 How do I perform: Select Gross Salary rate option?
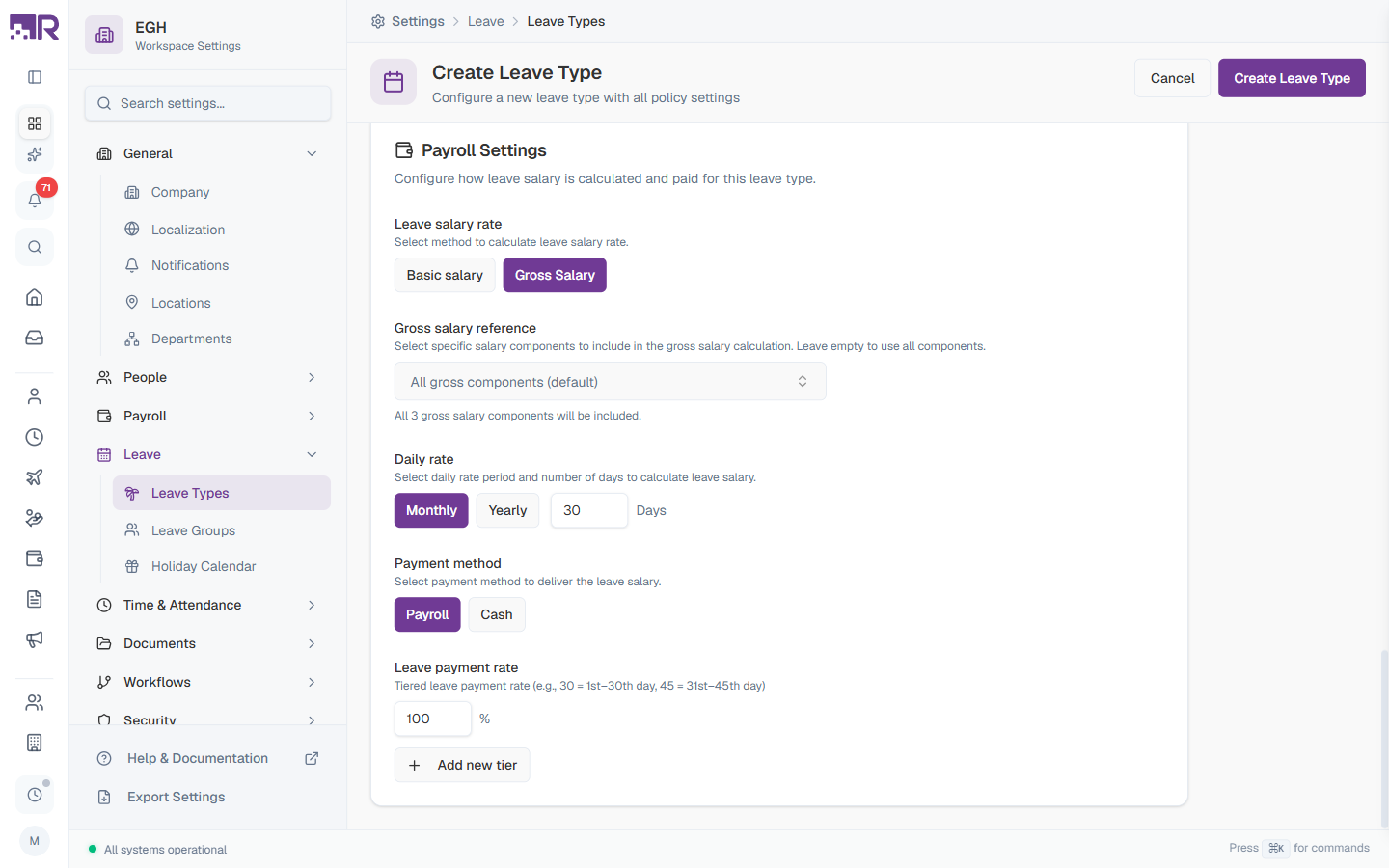[x=555, y=275]
